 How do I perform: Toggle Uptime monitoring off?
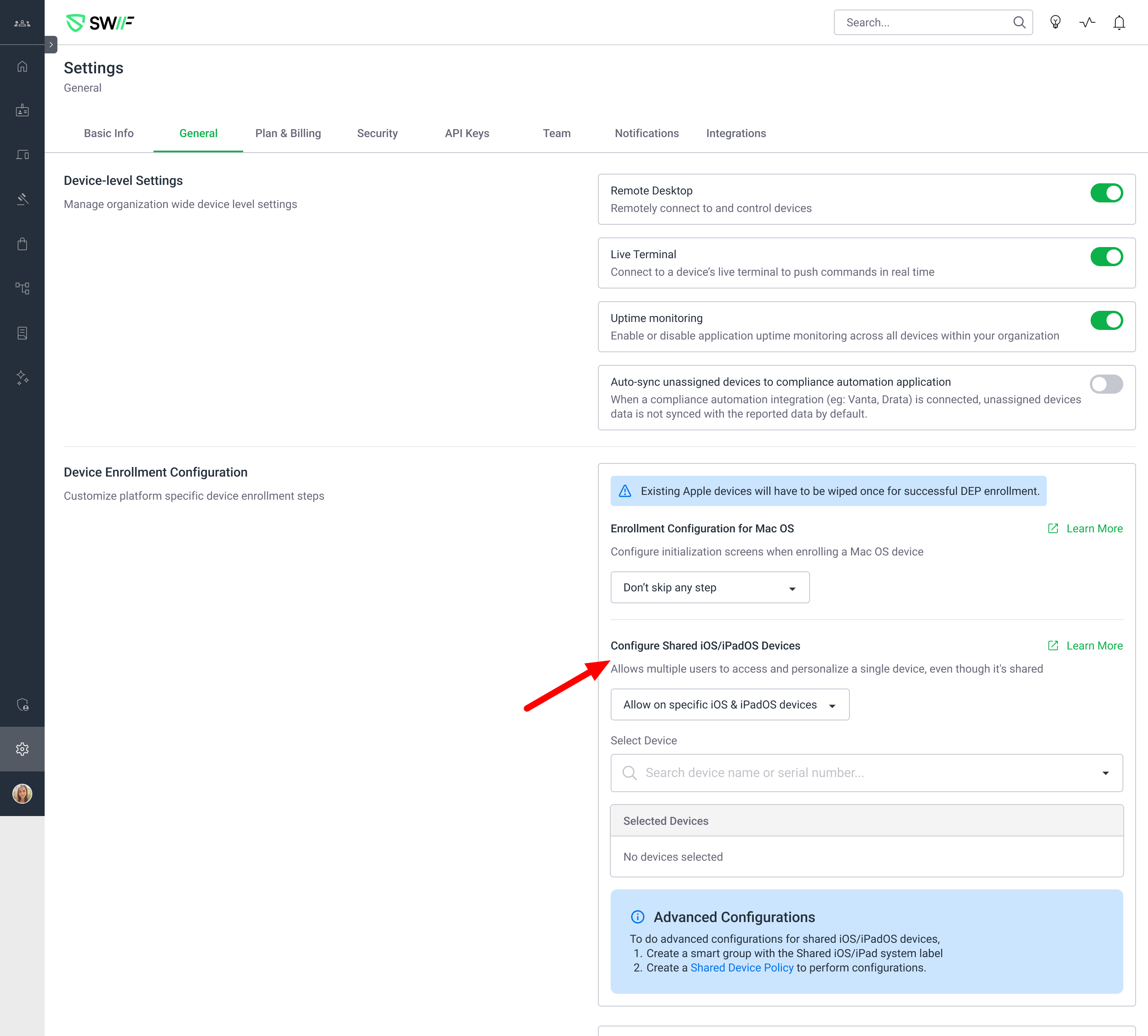pos(1106,320)
